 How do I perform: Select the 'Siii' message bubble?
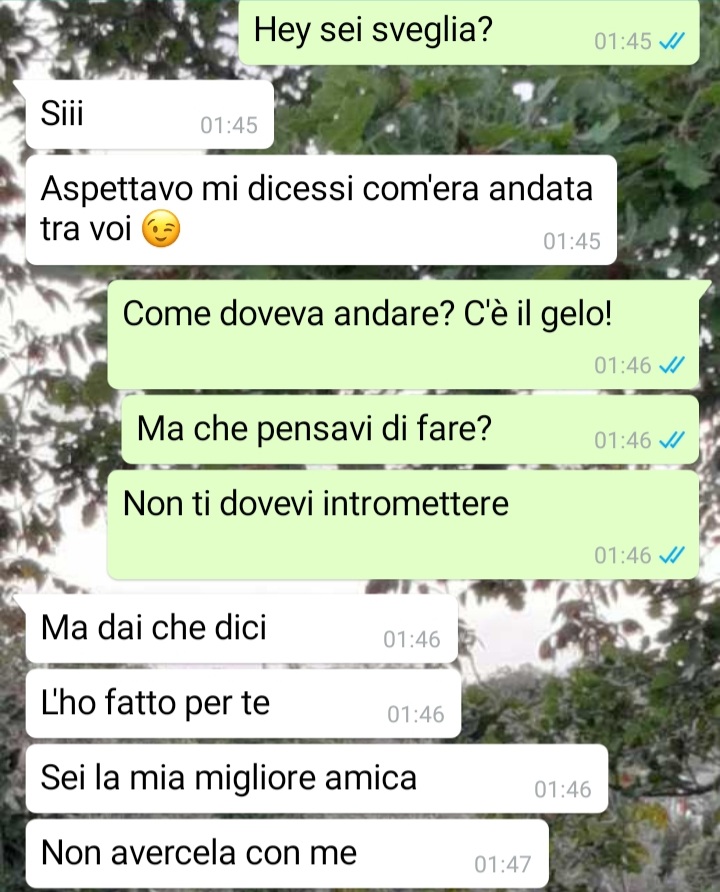150,114
